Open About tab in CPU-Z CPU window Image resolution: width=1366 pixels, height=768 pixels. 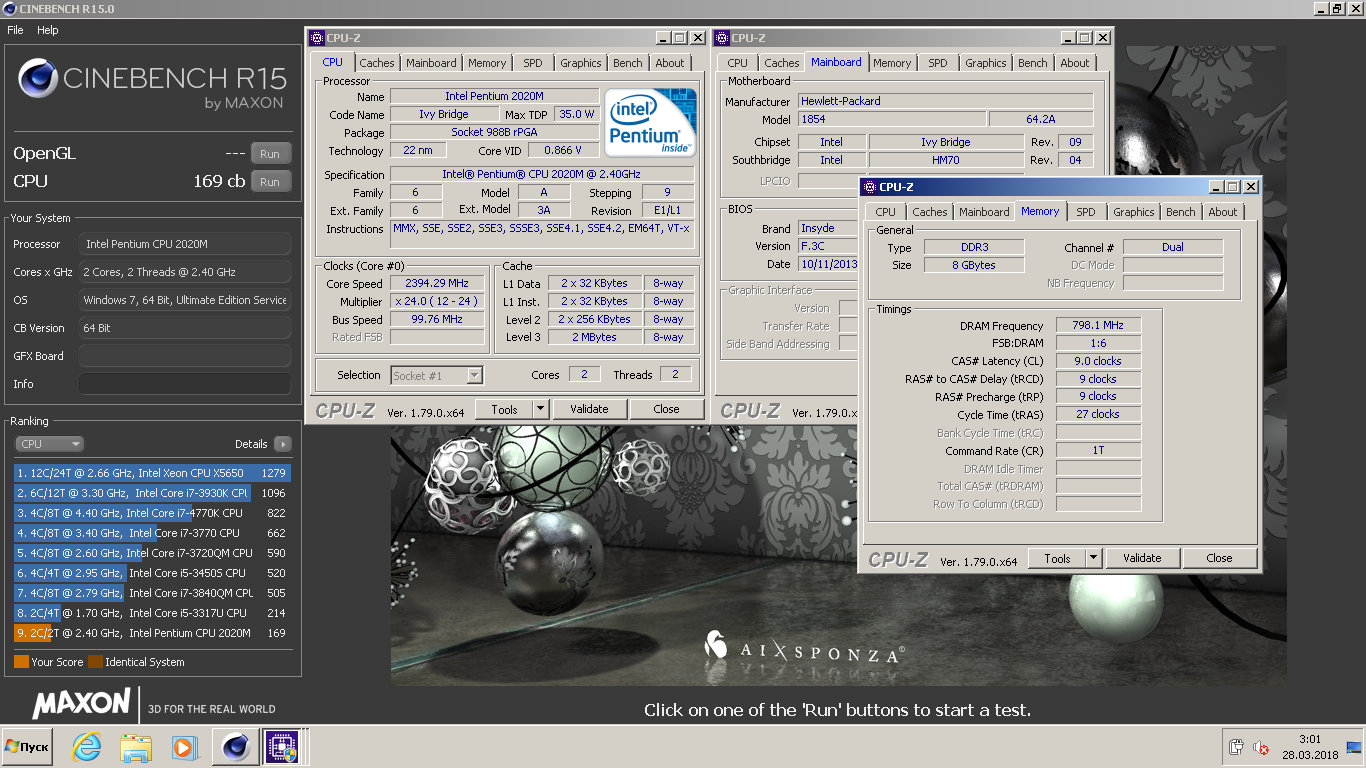pyautogui.click(x=670, y=63)
